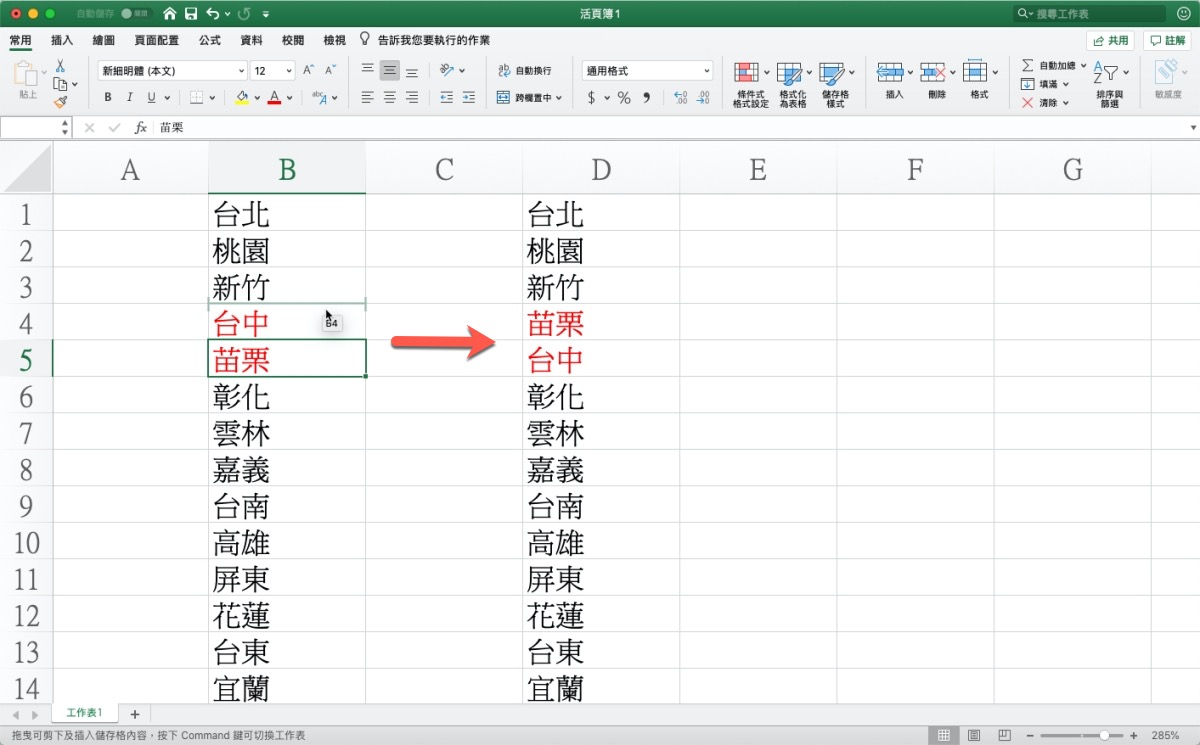Click the fx formula bar icon
The width and height of the screenshot is (1200, 745).
click(x=140, y=127)
